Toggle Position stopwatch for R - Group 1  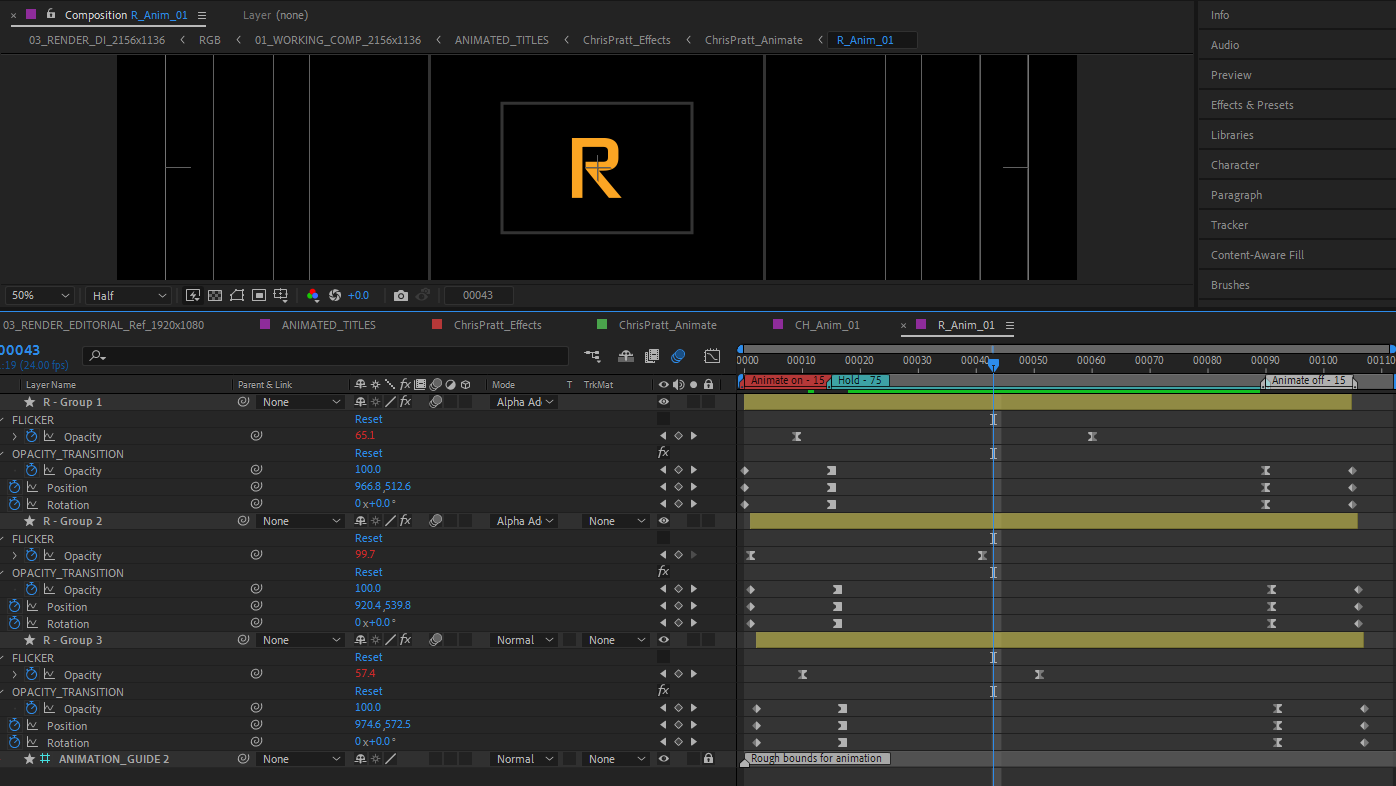tap(14, 488)
